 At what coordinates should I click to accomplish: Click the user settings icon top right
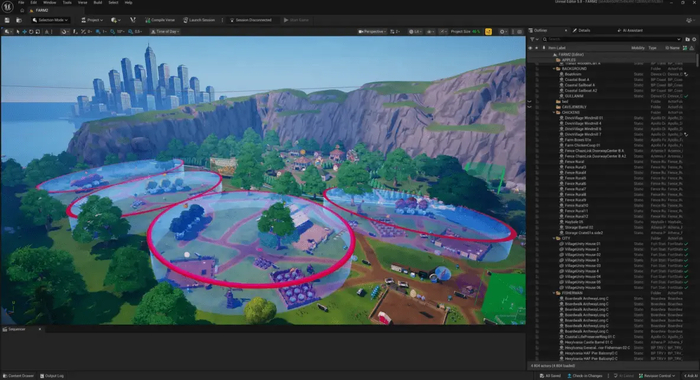(x=690, y=20)
